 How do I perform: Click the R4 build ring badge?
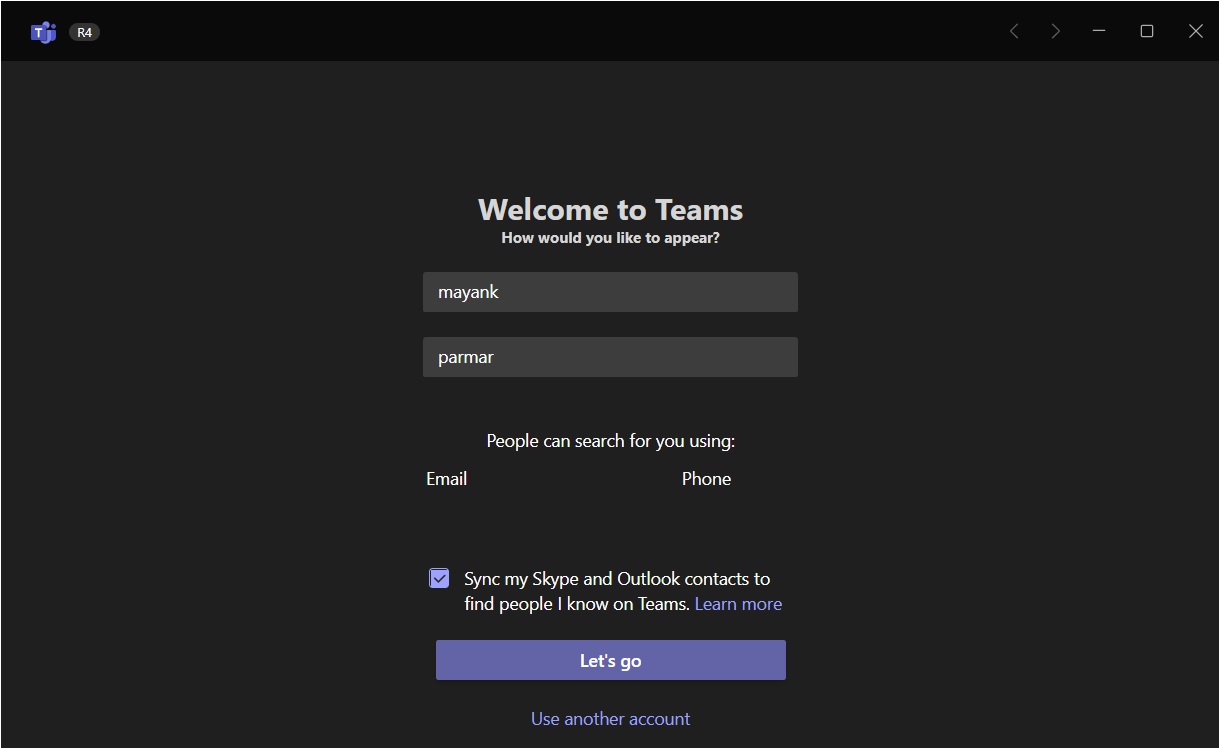(x=84, y=31)
